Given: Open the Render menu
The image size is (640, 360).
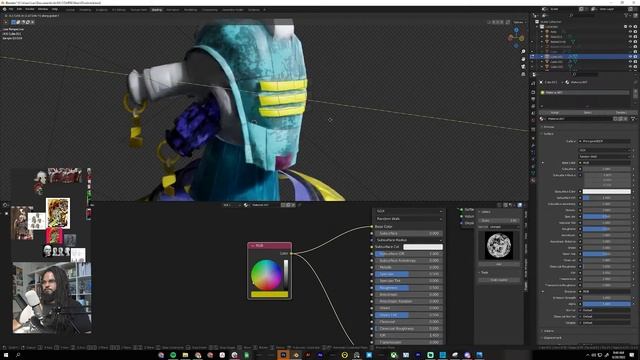Looking at the screenshot, I should click(x=30, y=9).
